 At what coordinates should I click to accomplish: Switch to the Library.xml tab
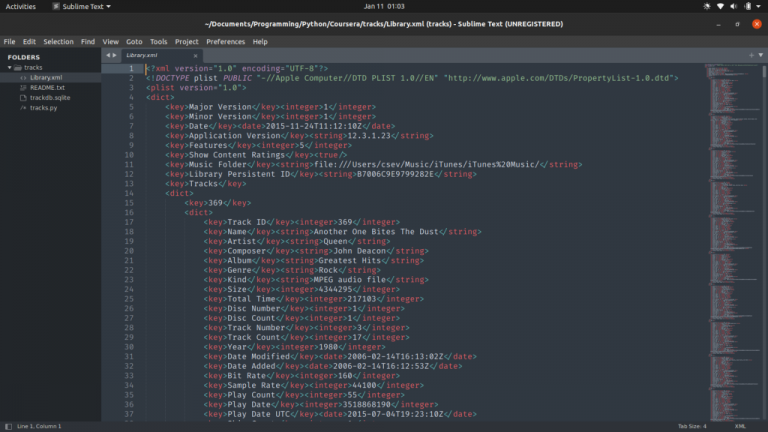(162, 55)
